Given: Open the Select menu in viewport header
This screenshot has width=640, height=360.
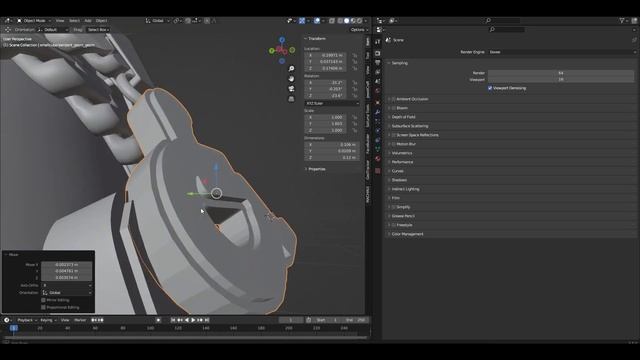Looking at the screenshot, I should [74, 20].
